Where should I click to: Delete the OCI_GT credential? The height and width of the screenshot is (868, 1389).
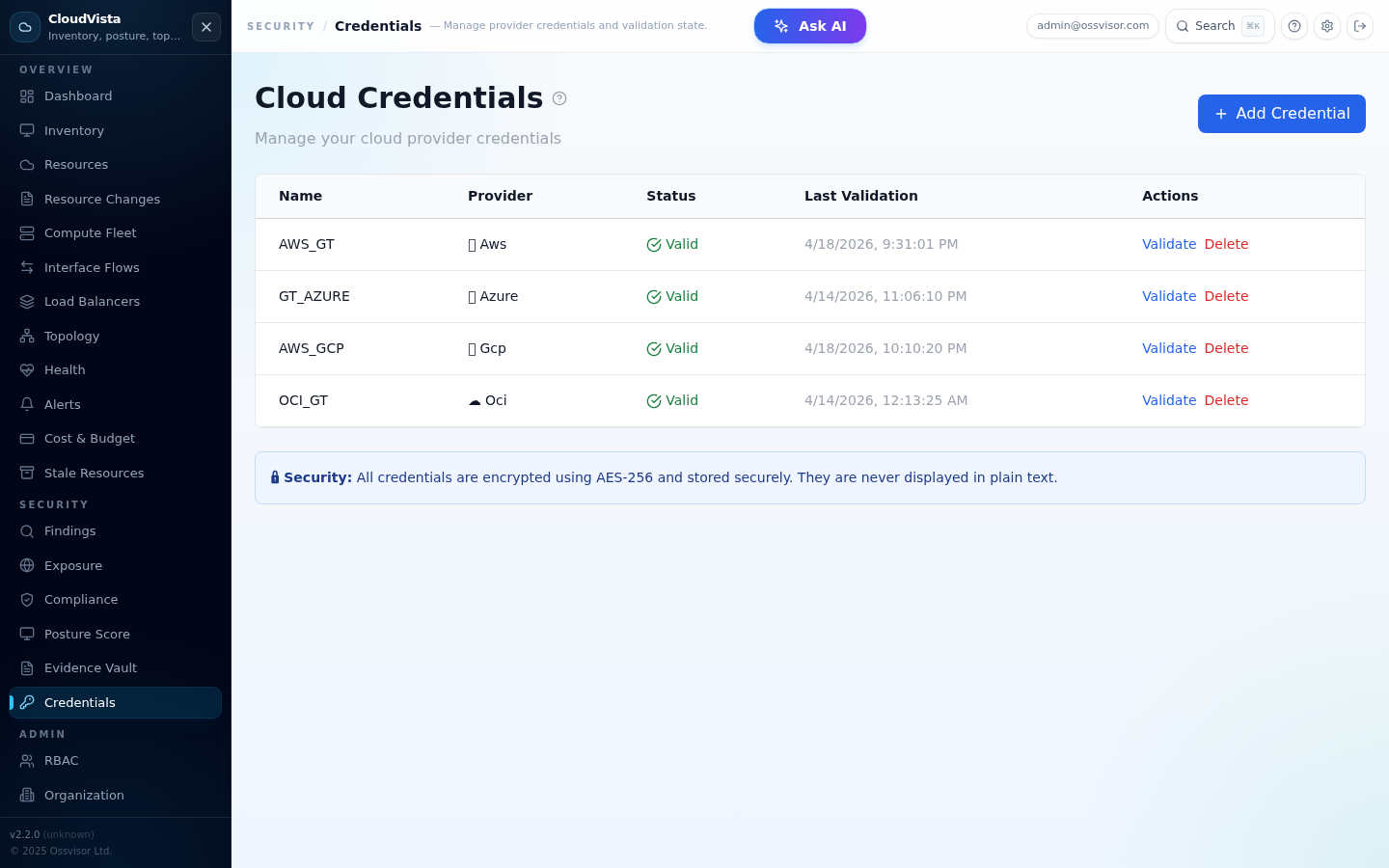[1226, 400]
